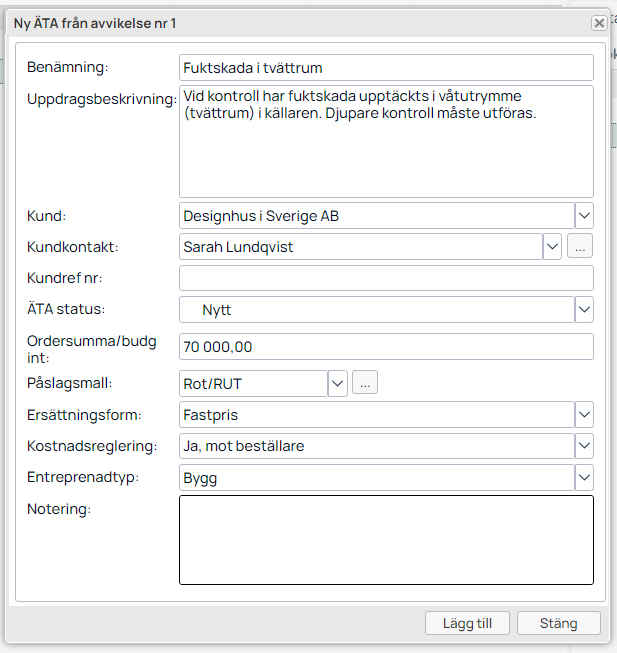Open Påslagsmall ellipsis button
This screenshot has height=653, width=617.
(365, 382)
